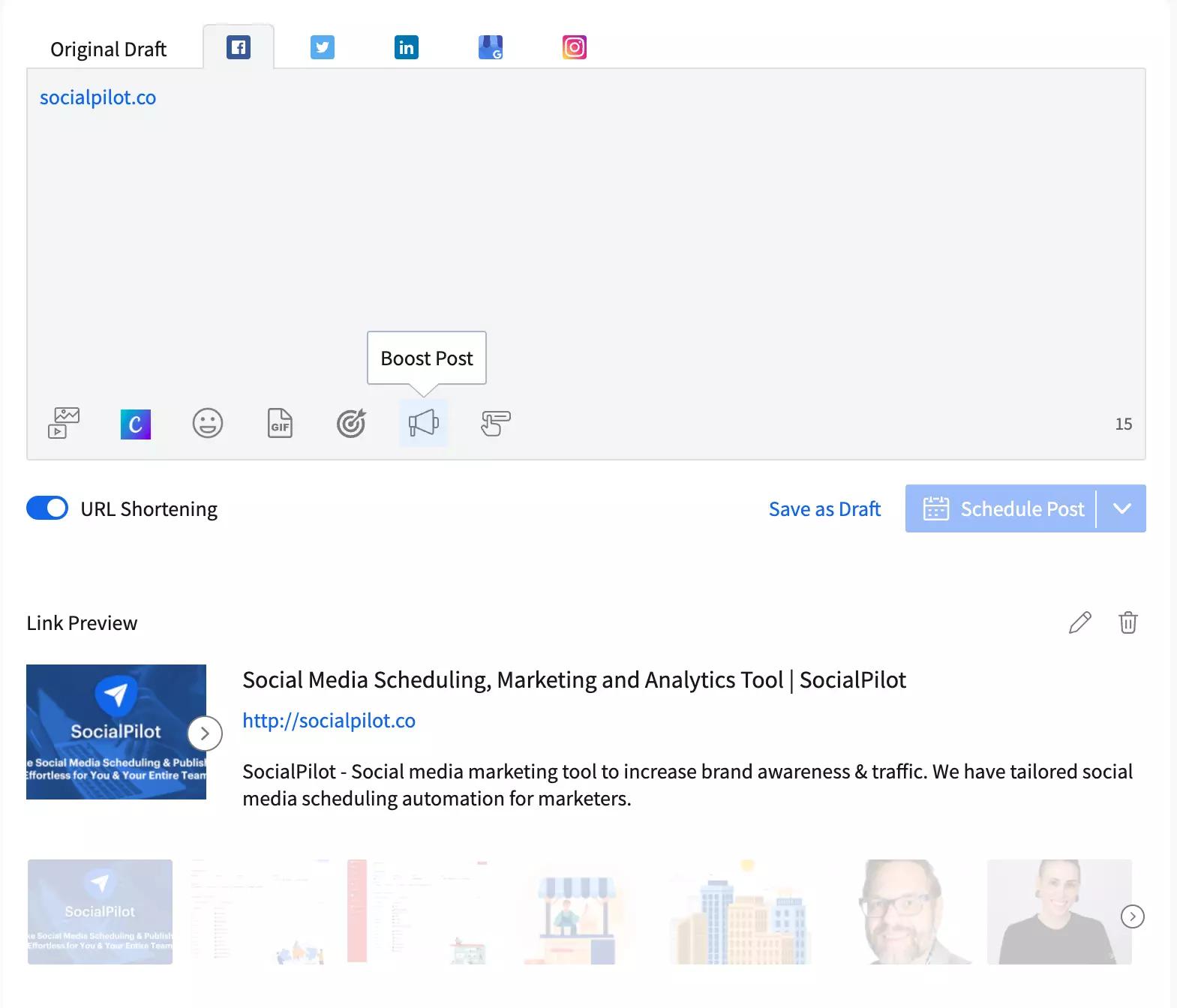Click the Boost Post megaphone icon

423,423
